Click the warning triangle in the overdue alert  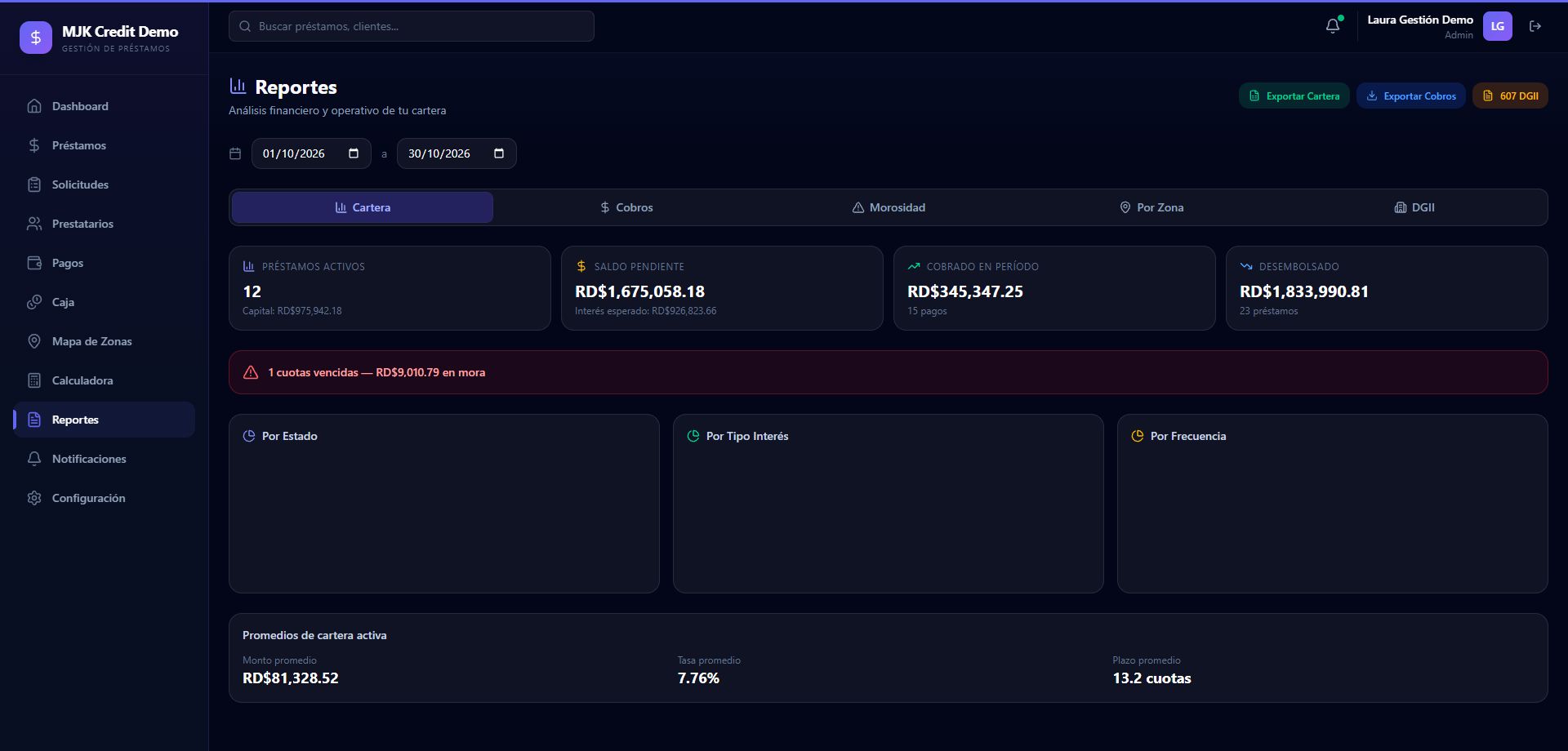[251, 372]
